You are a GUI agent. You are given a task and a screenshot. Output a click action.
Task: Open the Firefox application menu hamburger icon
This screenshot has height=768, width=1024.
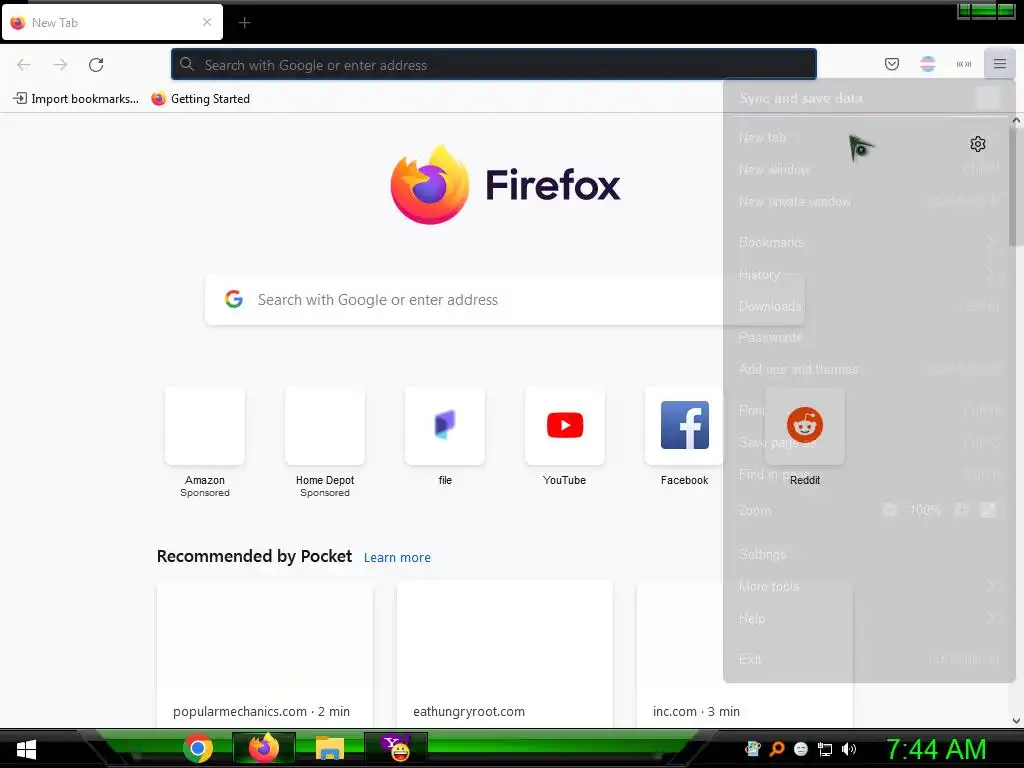point(999,64)
